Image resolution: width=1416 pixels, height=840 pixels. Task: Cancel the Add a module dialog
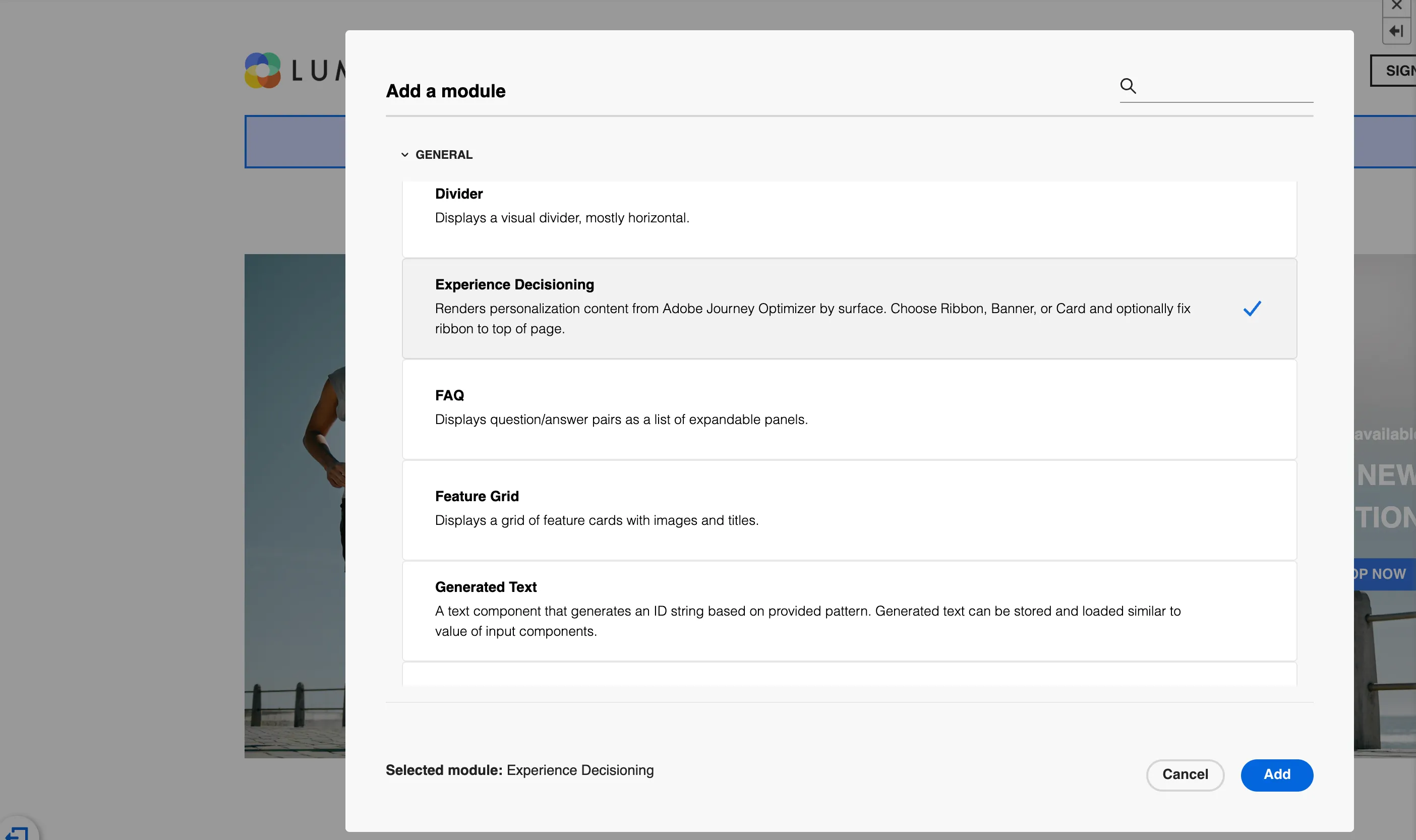[1185, 774]
